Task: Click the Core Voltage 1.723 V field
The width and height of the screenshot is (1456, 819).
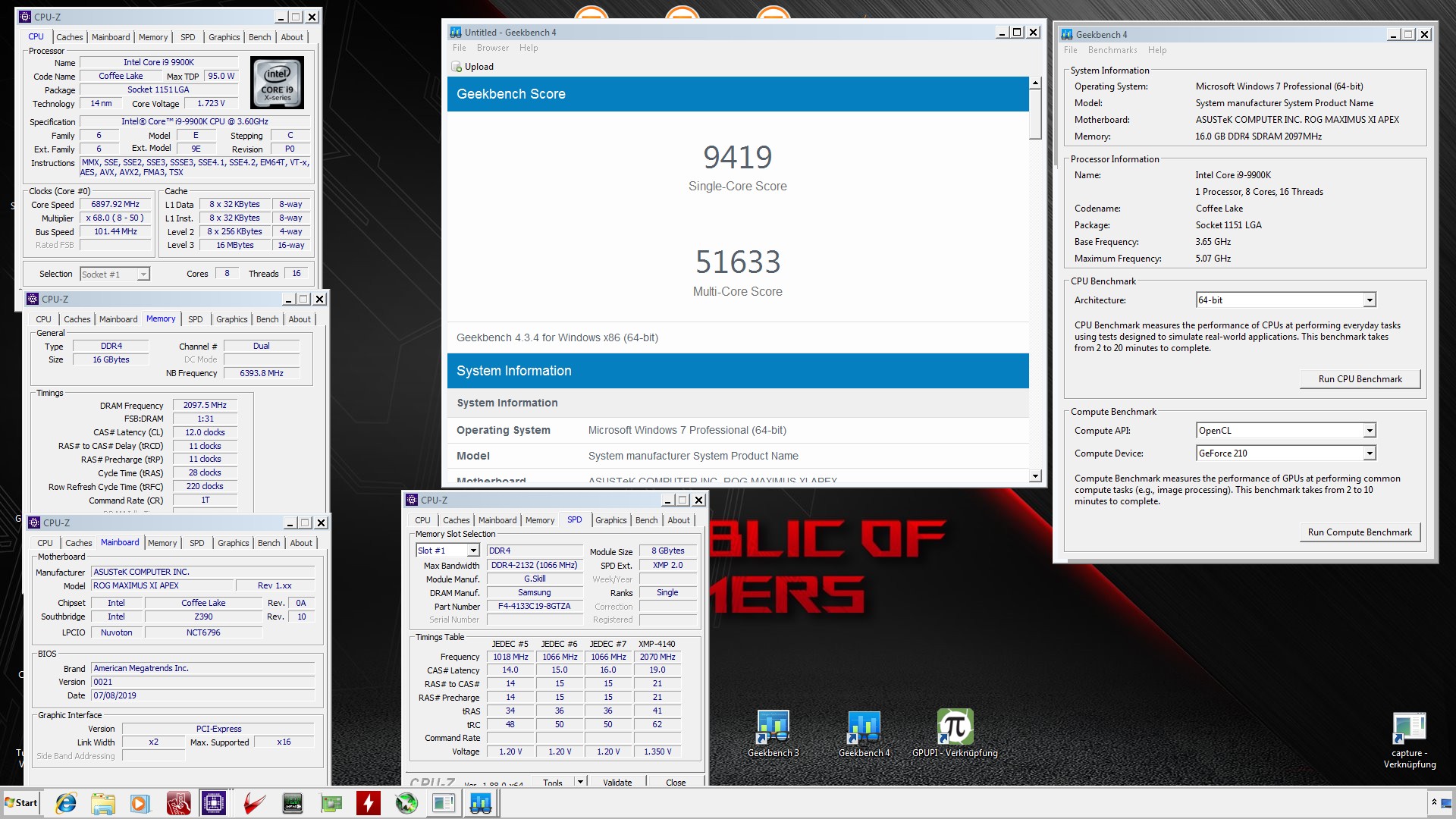Action: (x=211, y=104)
